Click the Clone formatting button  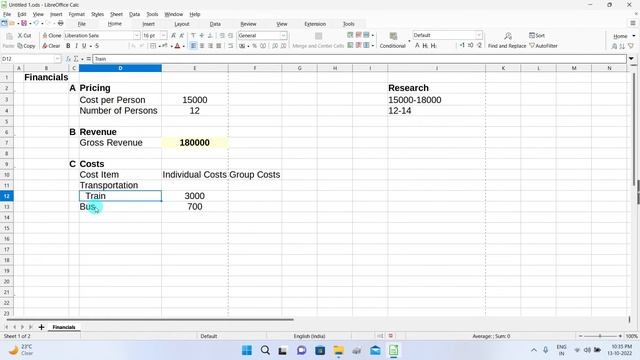[52, 36]
